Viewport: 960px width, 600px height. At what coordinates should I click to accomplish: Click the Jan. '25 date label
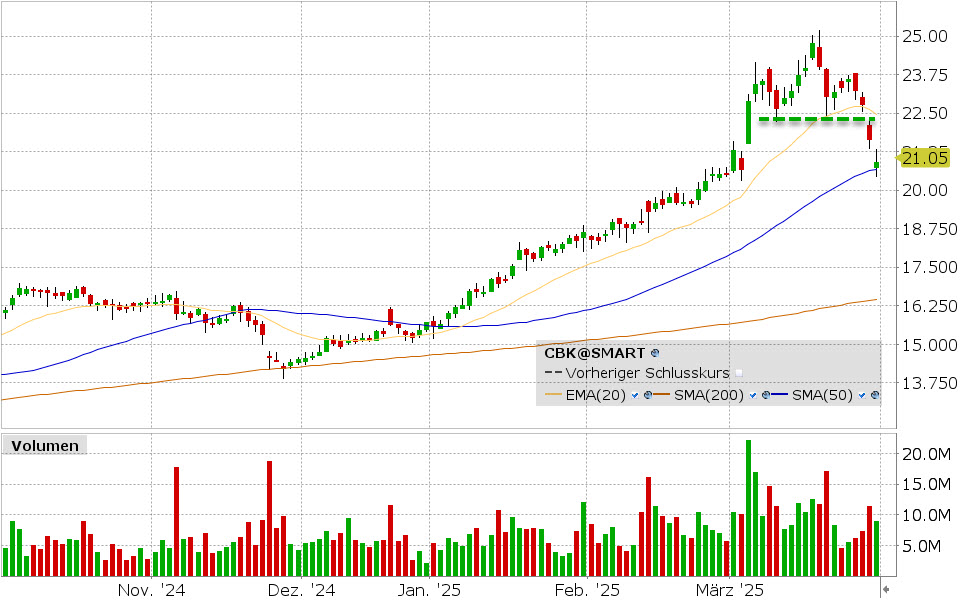tap(429, 590)
